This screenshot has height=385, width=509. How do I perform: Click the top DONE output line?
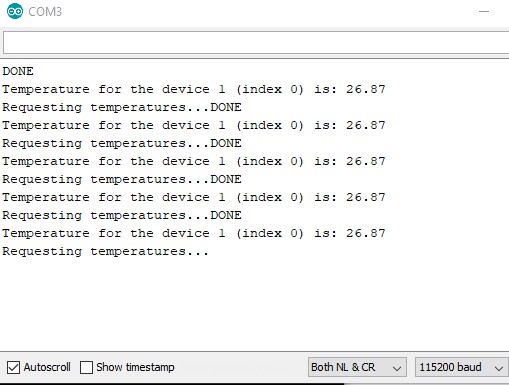point(18,71)
